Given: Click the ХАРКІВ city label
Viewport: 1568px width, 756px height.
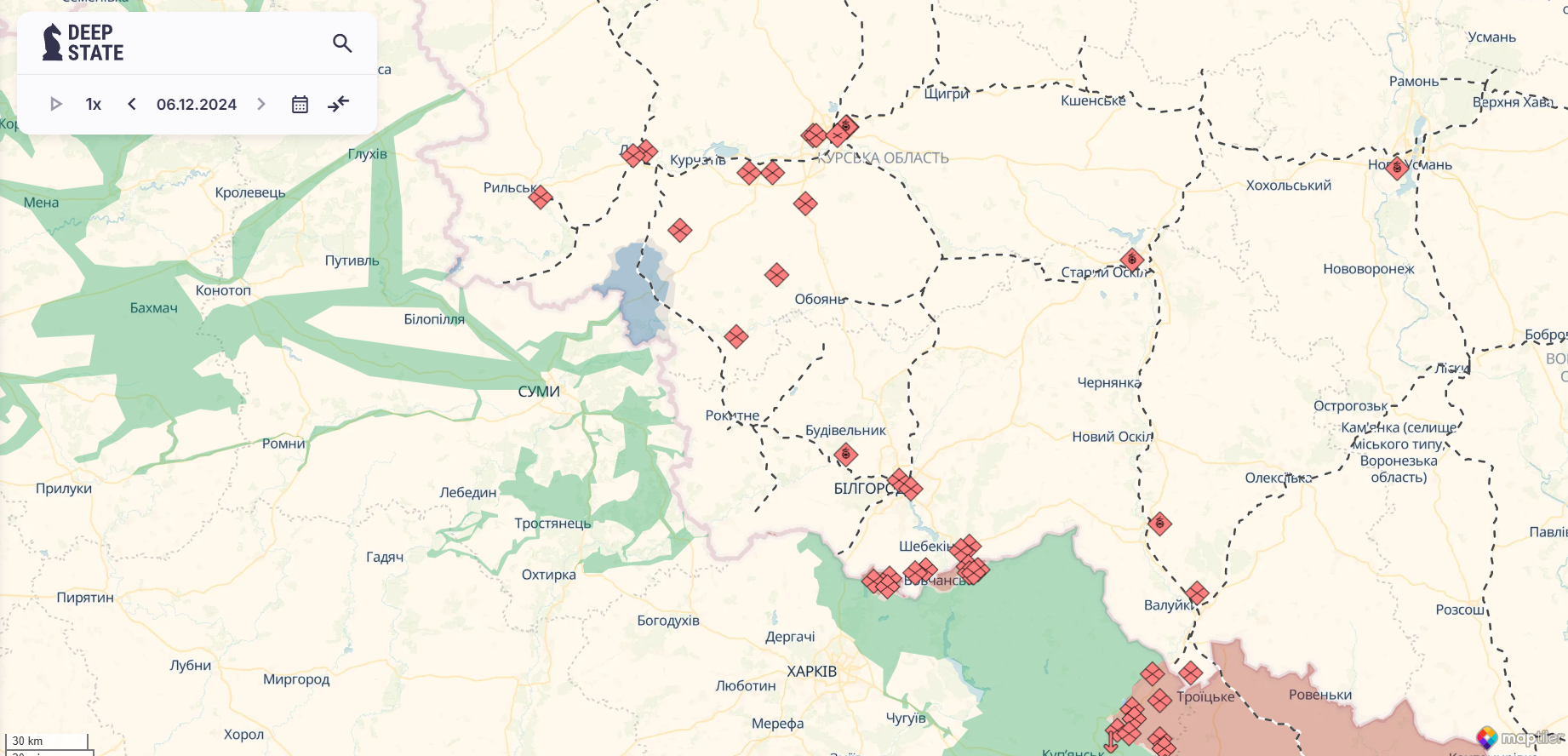Looking at the screenshot, I should (x=812, y=672).
